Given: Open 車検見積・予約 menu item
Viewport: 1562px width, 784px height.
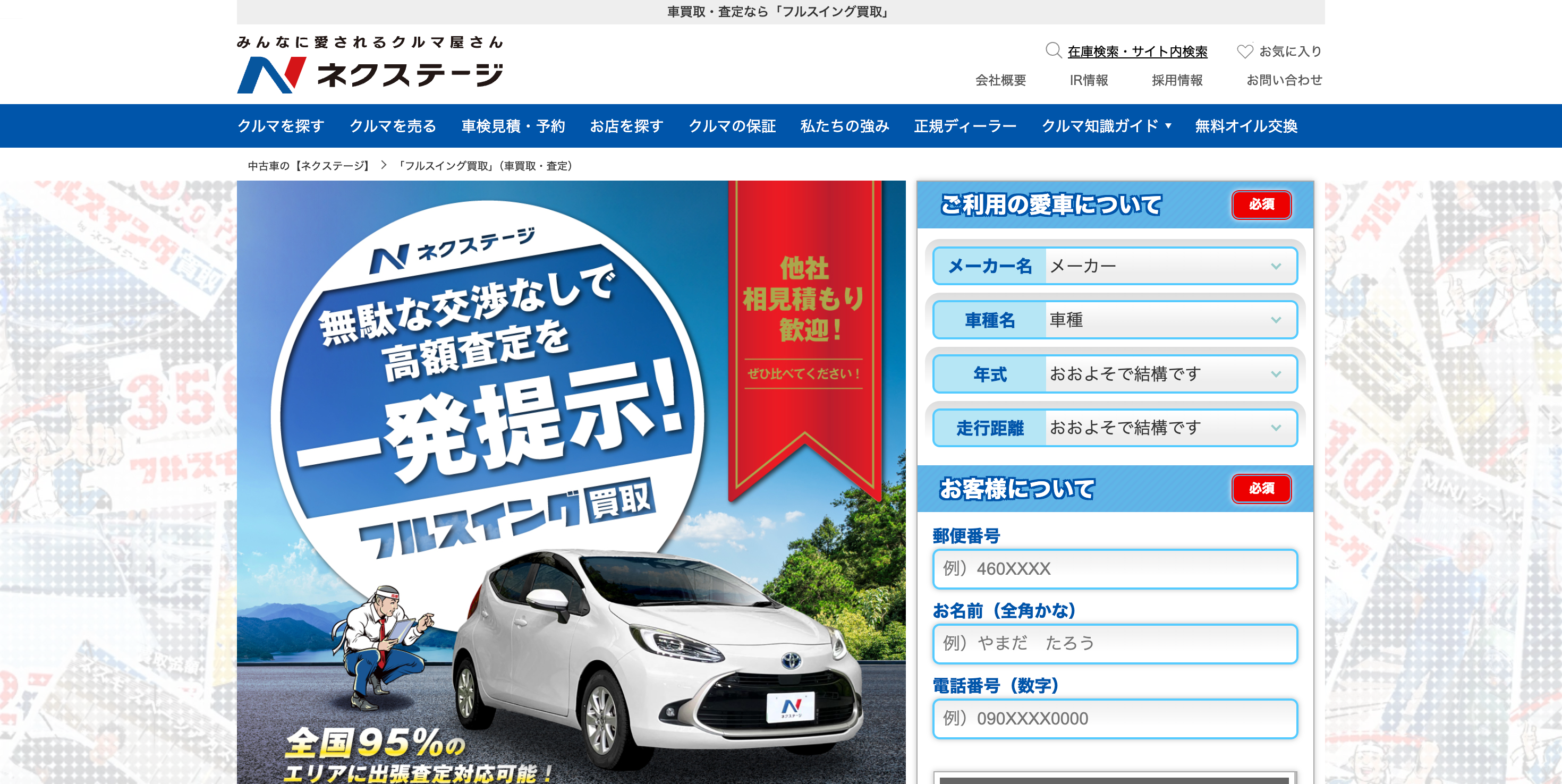Looking at the screenshot, I should pos(513,126).
